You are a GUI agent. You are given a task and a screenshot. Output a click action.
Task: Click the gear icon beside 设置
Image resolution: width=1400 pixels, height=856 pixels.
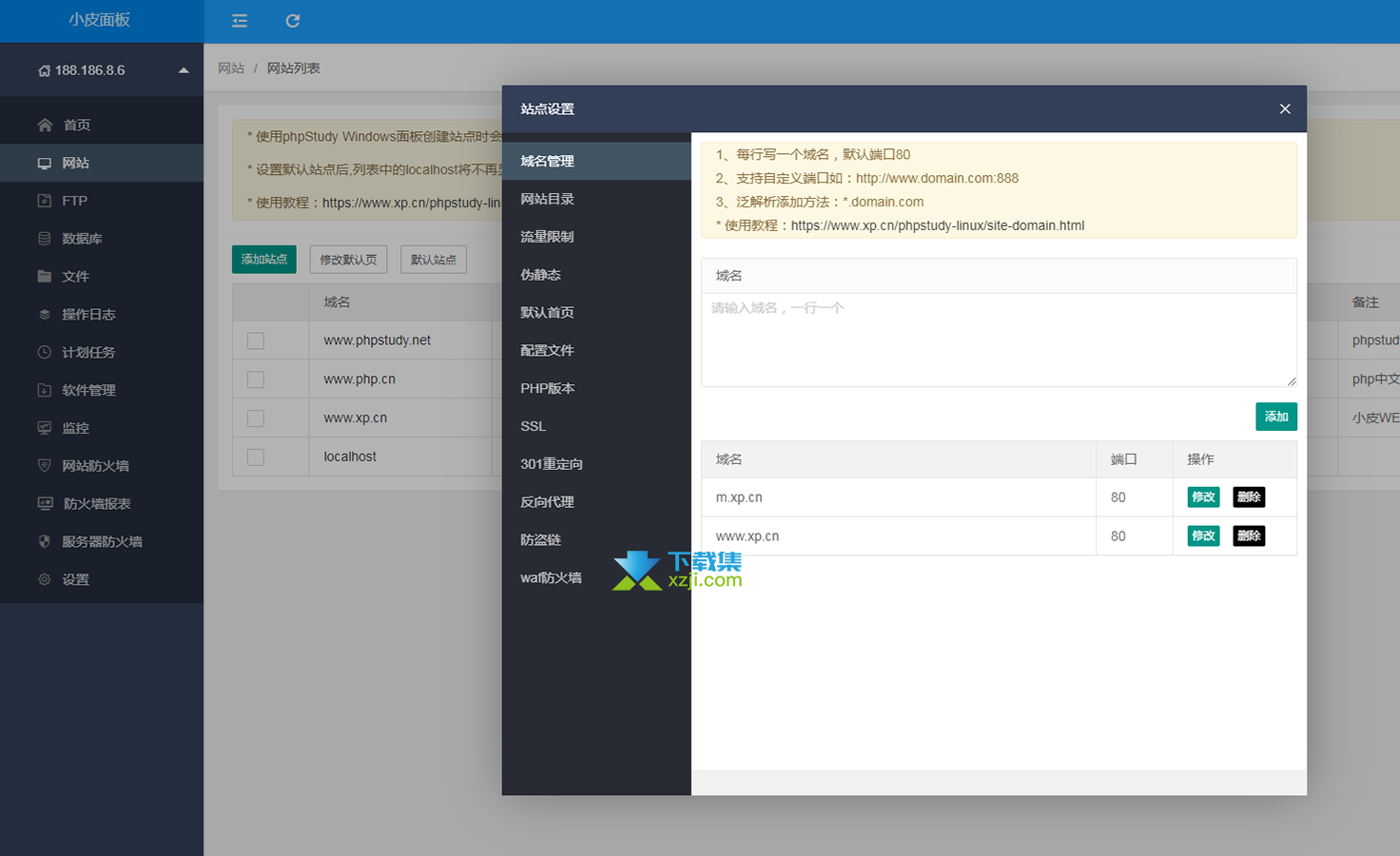[45, 579]
